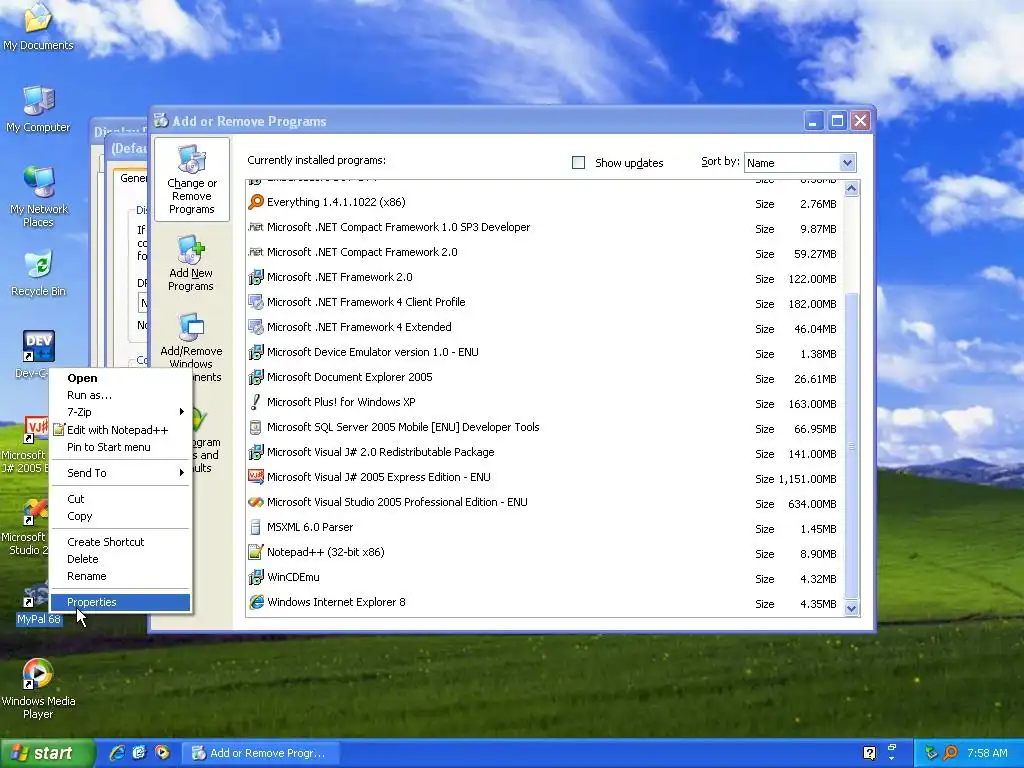Click the Visual J# 2005 Express Edition icon
1024x768 pixels.
pos(256,477)
